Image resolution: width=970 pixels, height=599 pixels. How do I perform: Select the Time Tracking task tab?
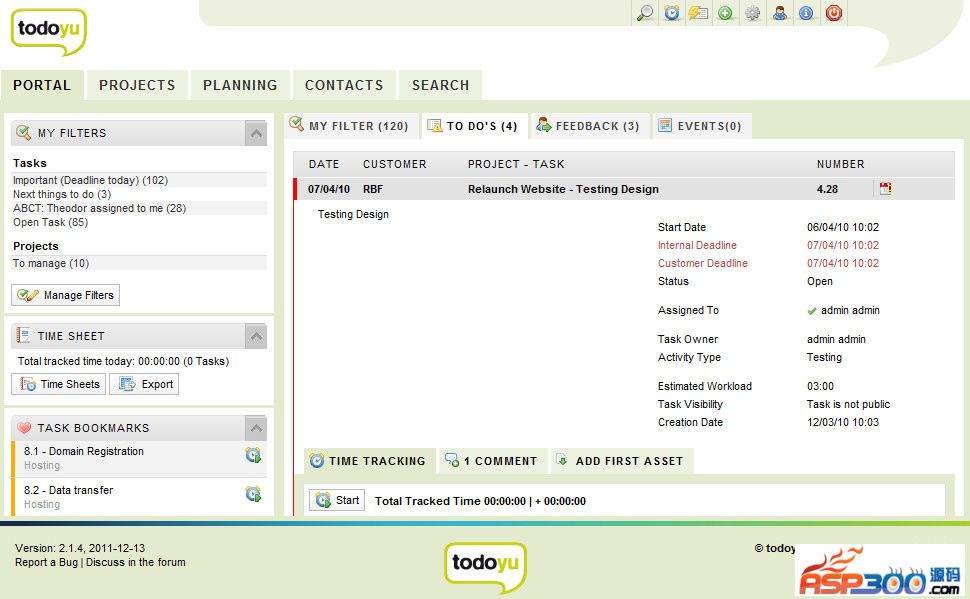pyautogui.click(x=369, y=461)
